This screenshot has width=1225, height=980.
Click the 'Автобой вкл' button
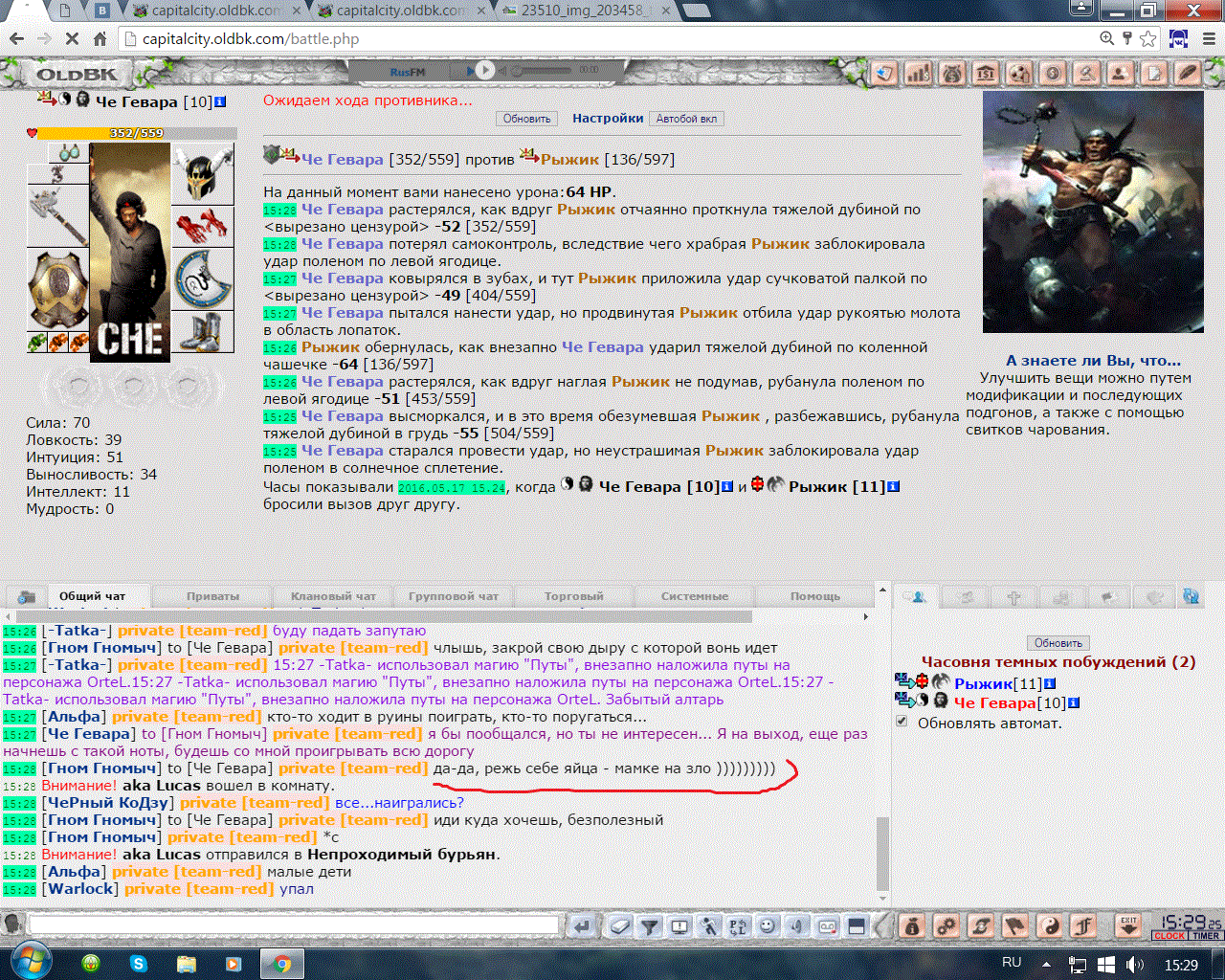(686, 119)
